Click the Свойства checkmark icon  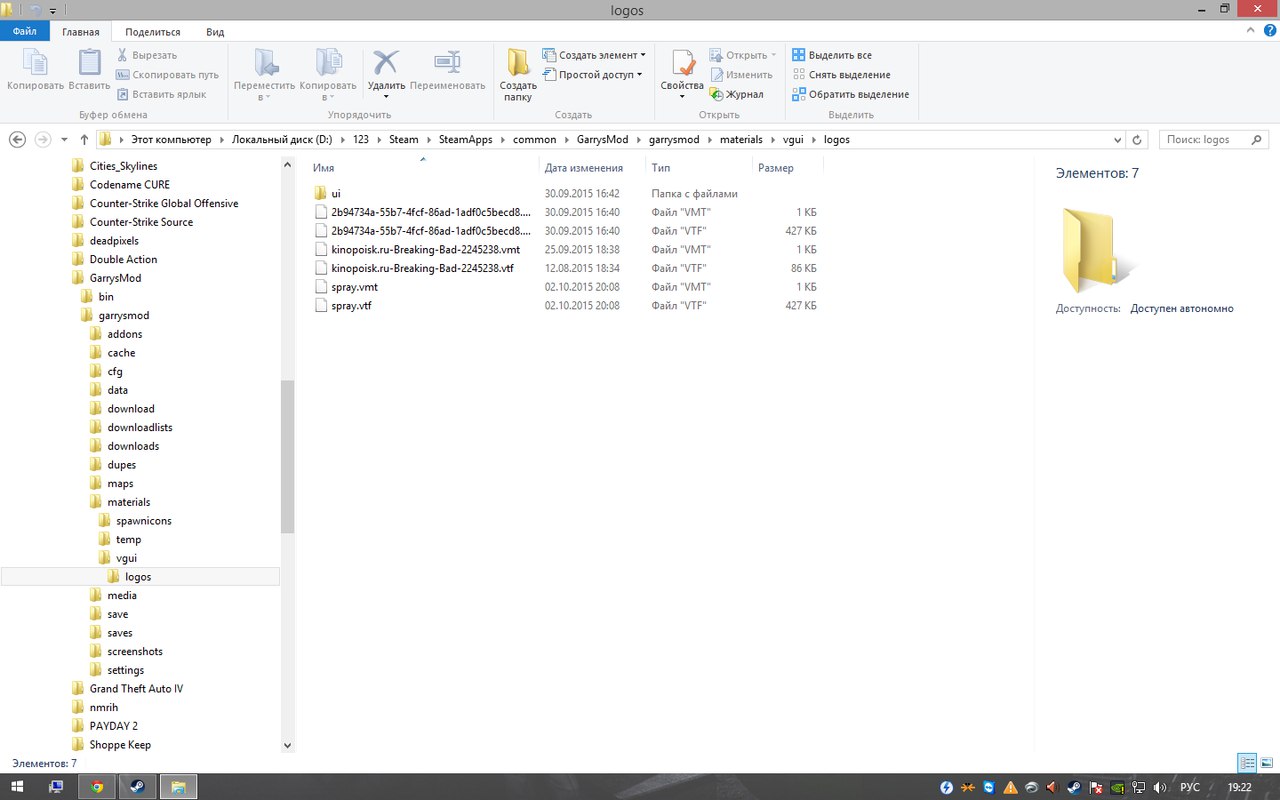tap(683, 62)
